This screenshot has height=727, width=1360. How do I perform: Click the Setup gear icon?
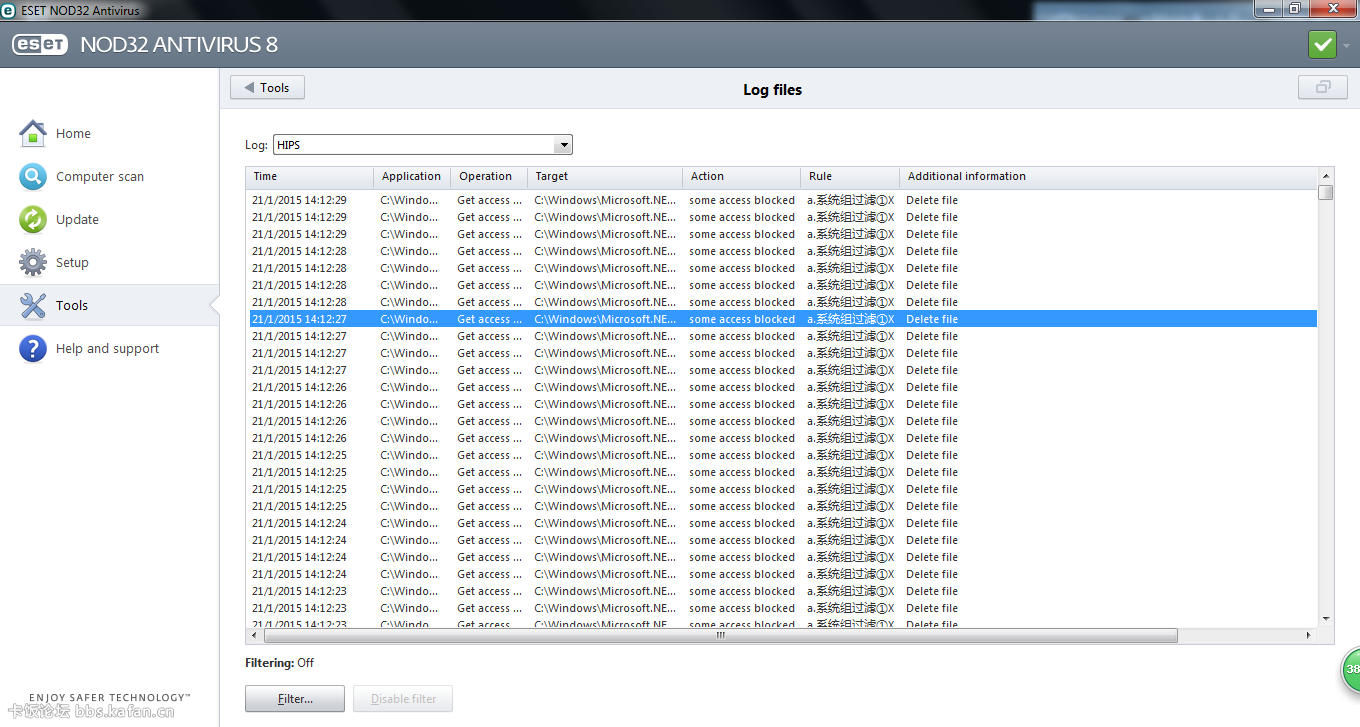click(33, 262)
